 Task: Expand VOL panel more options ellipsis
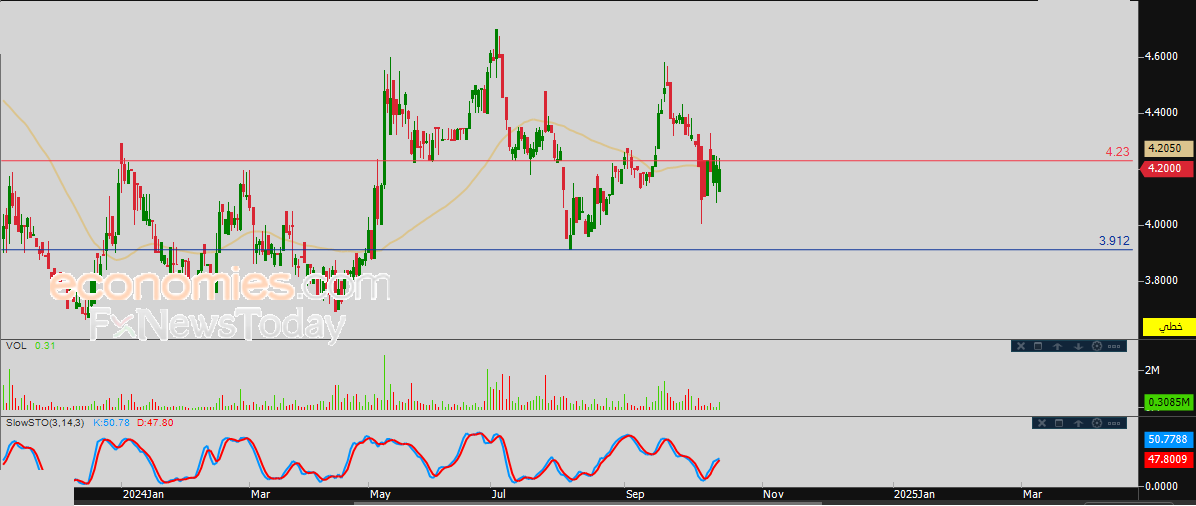click(x=1115, y=346)
